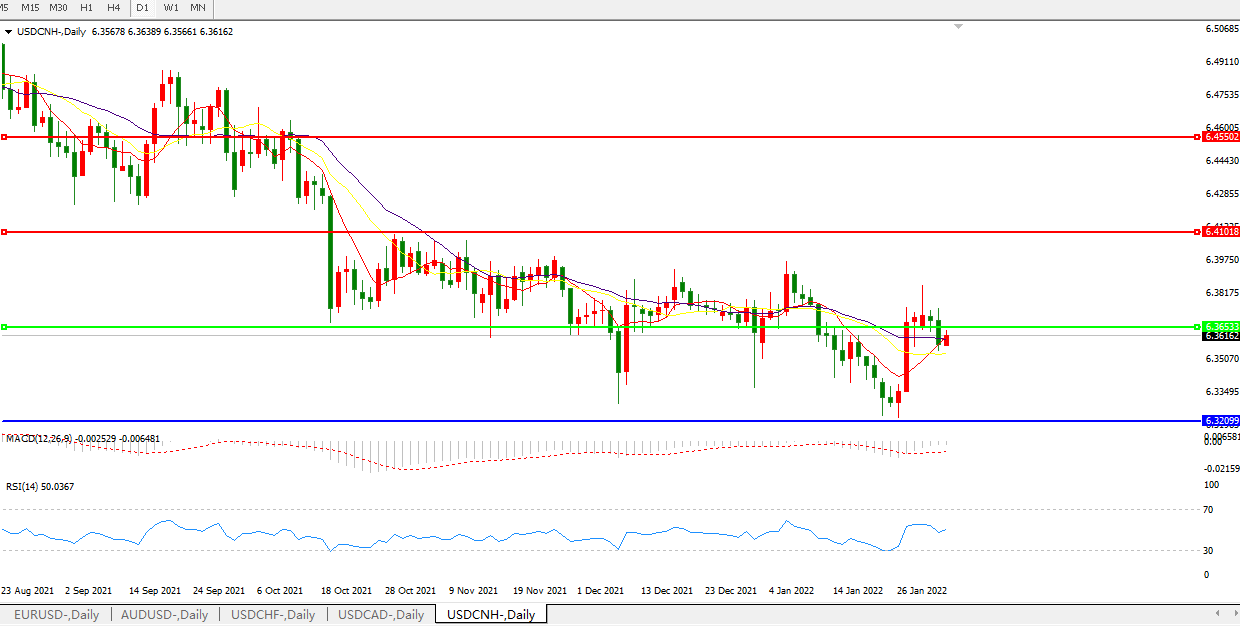The image size is (1240, 626).
Task: Click the chart shift triangle marker
Action: click(959, 27)
